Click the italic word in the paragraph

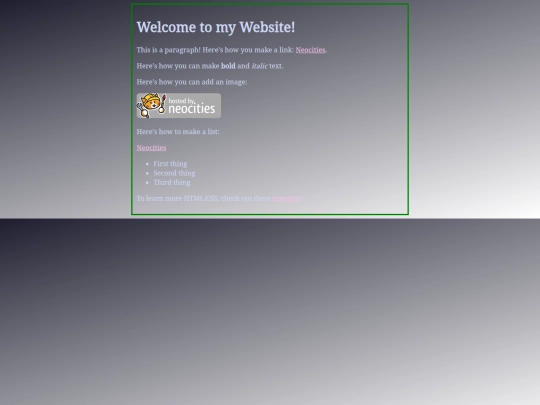260,66
